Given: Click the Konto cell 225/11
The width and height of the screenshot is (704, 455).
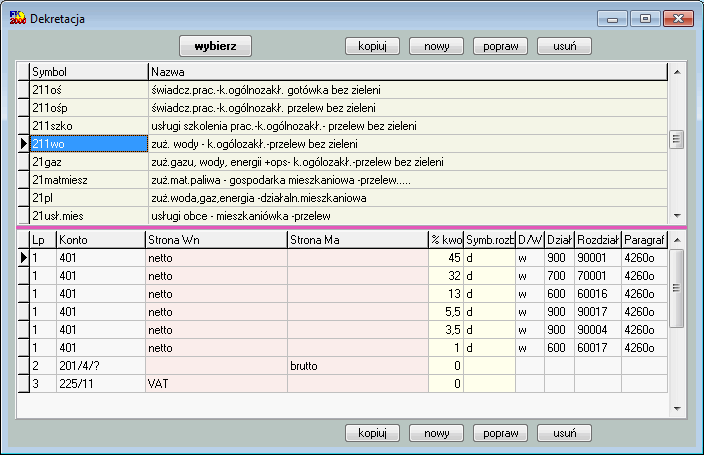Looking at the screenshot, I should pyautogui.click(x=101, y=384).
